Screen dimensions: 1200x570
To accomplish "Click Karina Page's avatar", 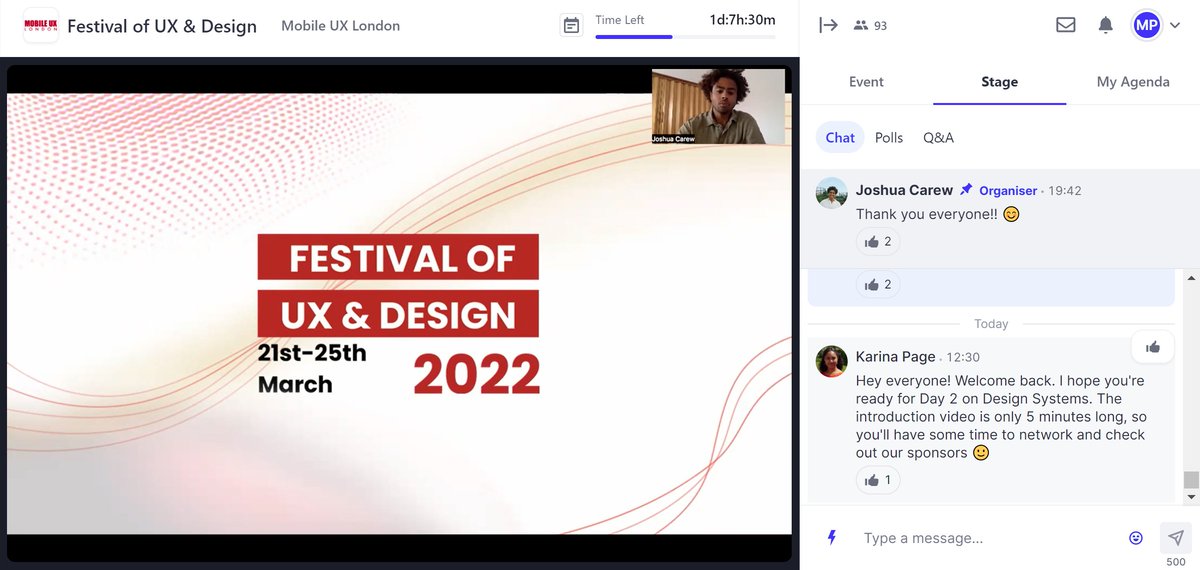I will point(832,362).
